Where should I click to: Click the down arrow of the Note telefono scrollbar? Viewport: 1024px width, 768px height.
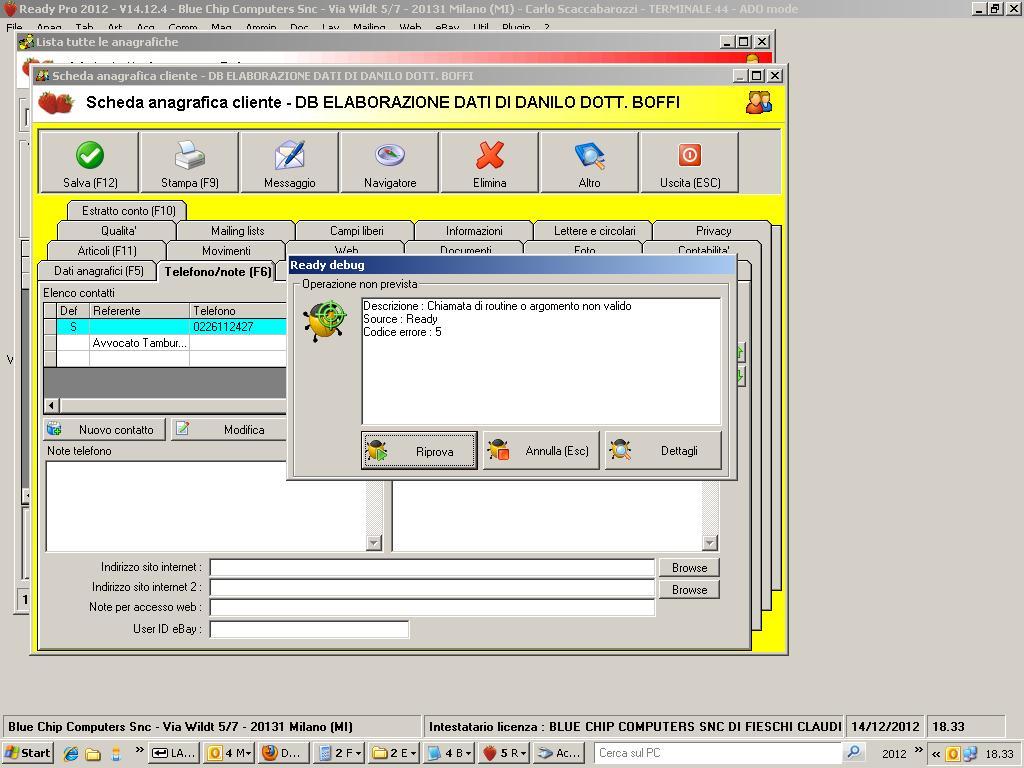(374, 543)
